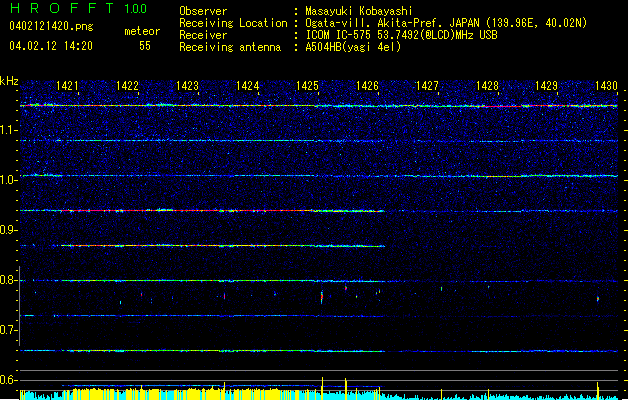The height and width of the screenshot is (400, 629).
Task: Select the 1424 time marker
Action: (248, 87)
